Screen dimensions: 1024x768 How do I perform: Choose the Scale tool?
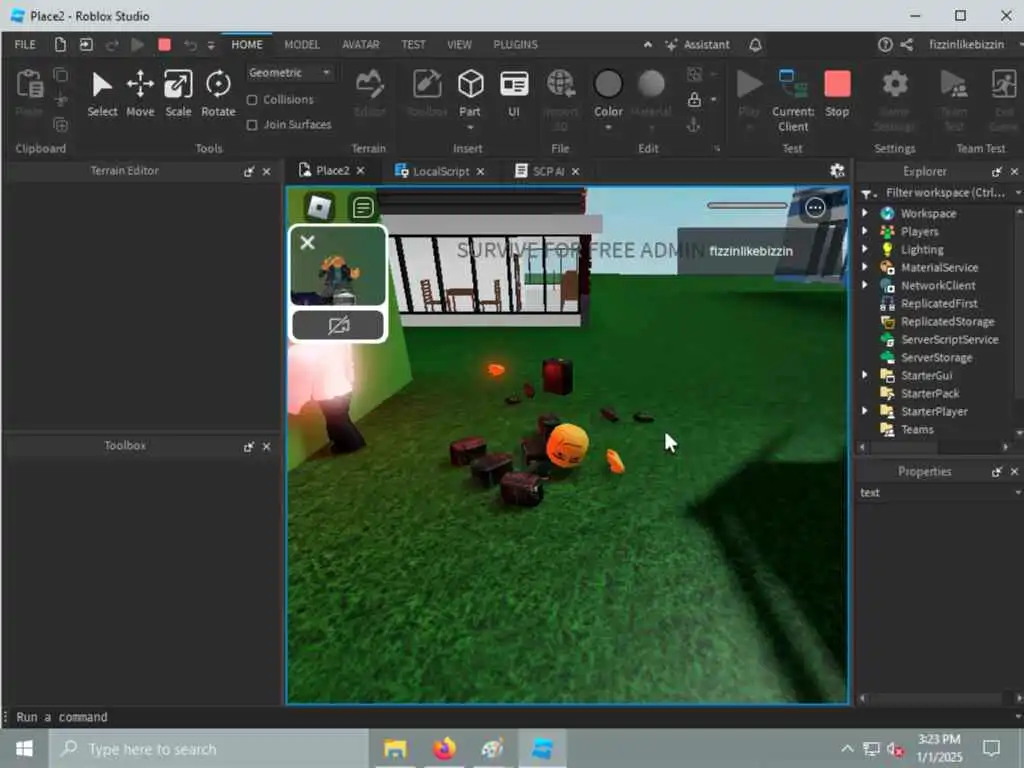178,94
